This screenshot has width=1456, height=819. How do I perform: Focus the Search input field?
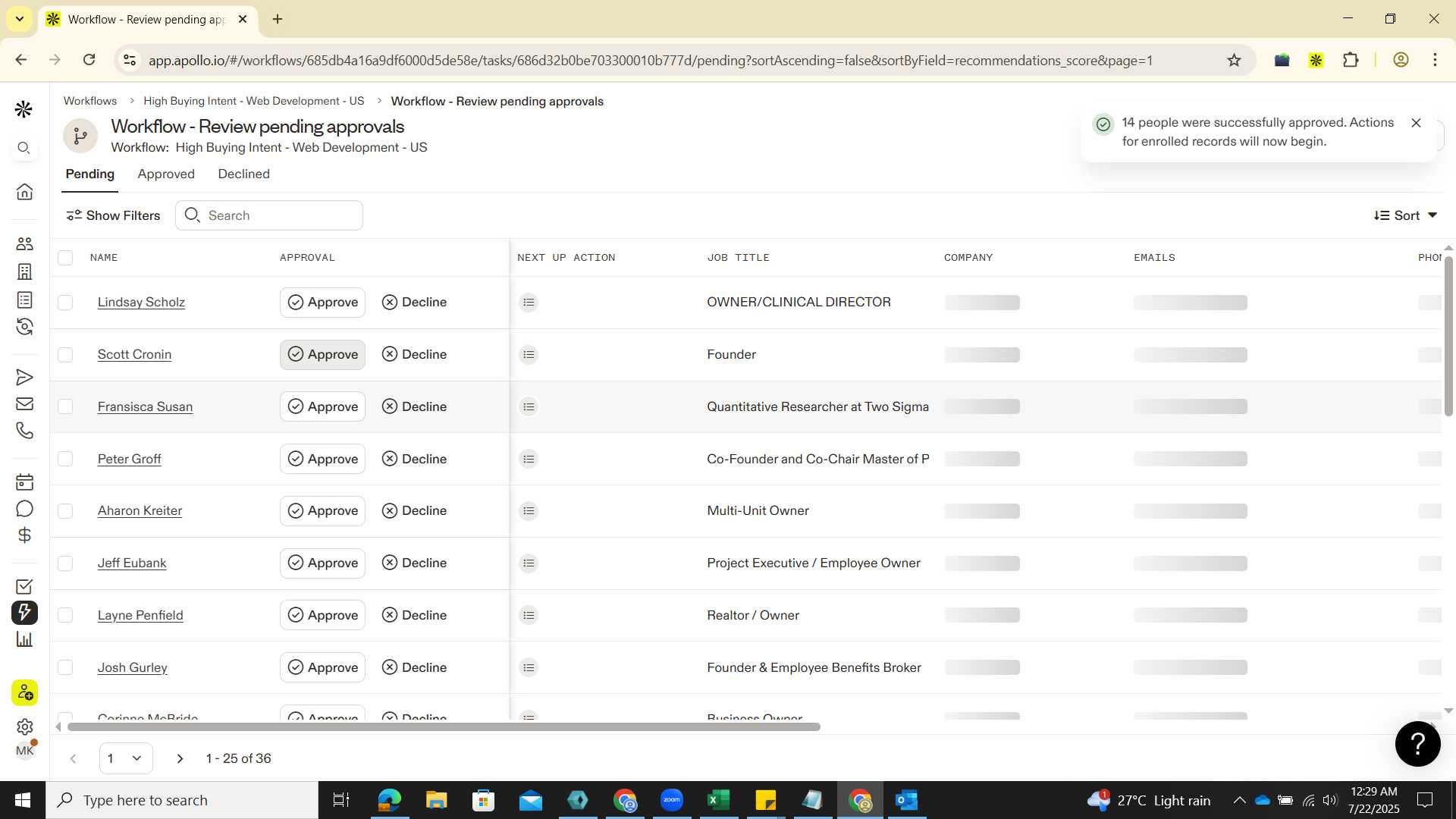[269, 215]
